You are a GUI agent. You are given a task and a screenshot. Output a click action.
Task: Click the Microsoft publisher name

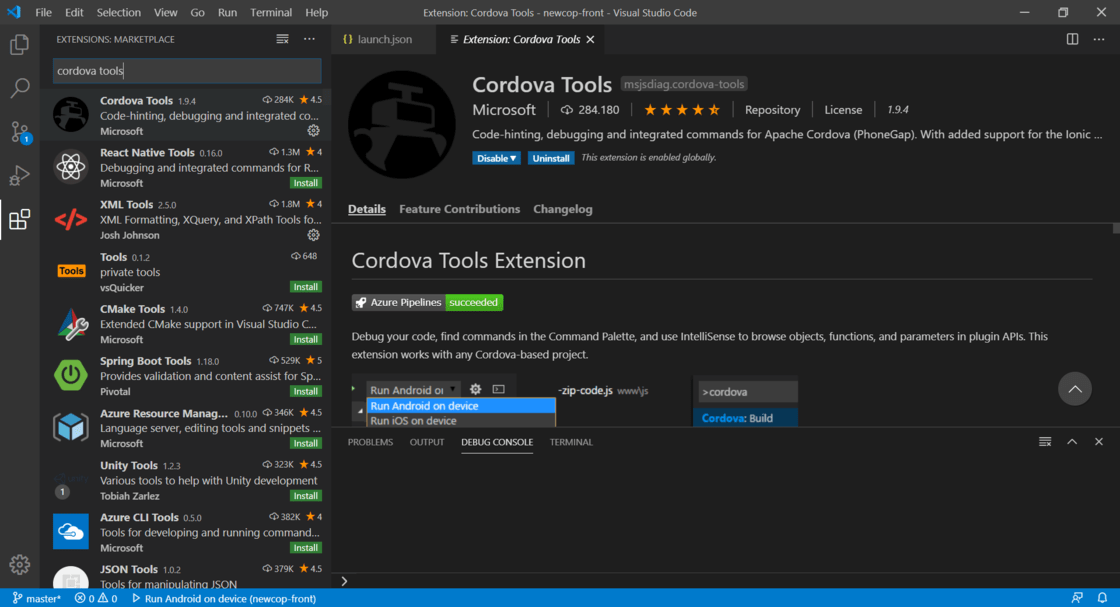point(504,110)
